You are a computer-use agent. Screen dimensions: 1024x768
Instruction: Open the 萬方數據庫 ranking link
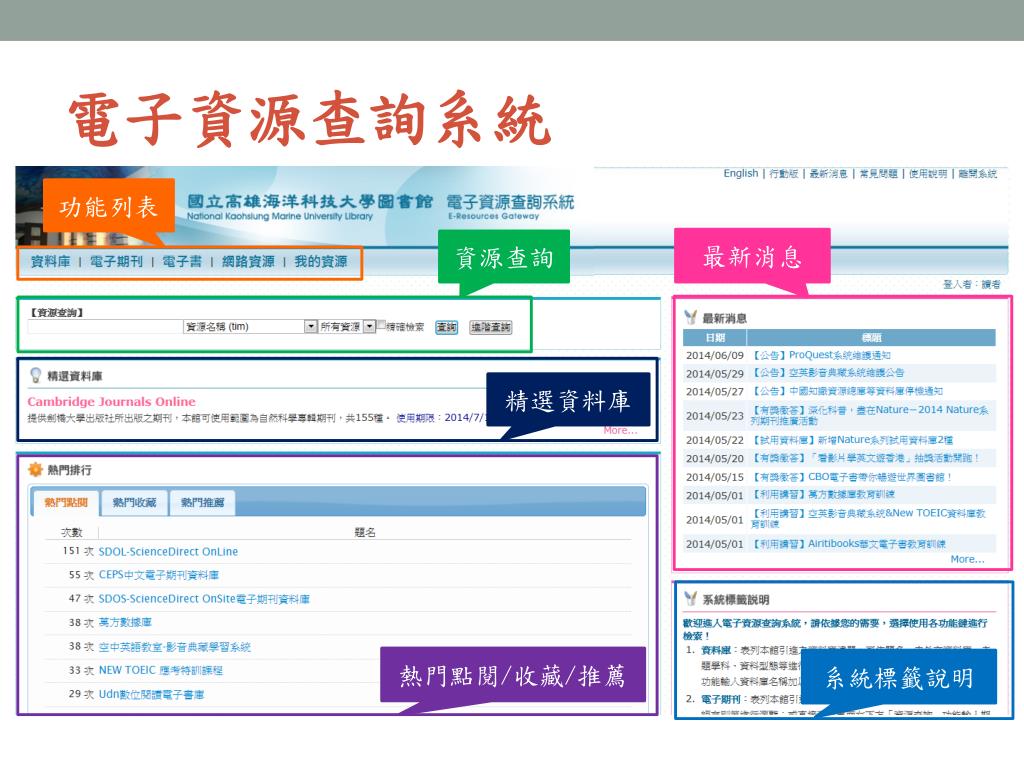click(x=125, y=622)
